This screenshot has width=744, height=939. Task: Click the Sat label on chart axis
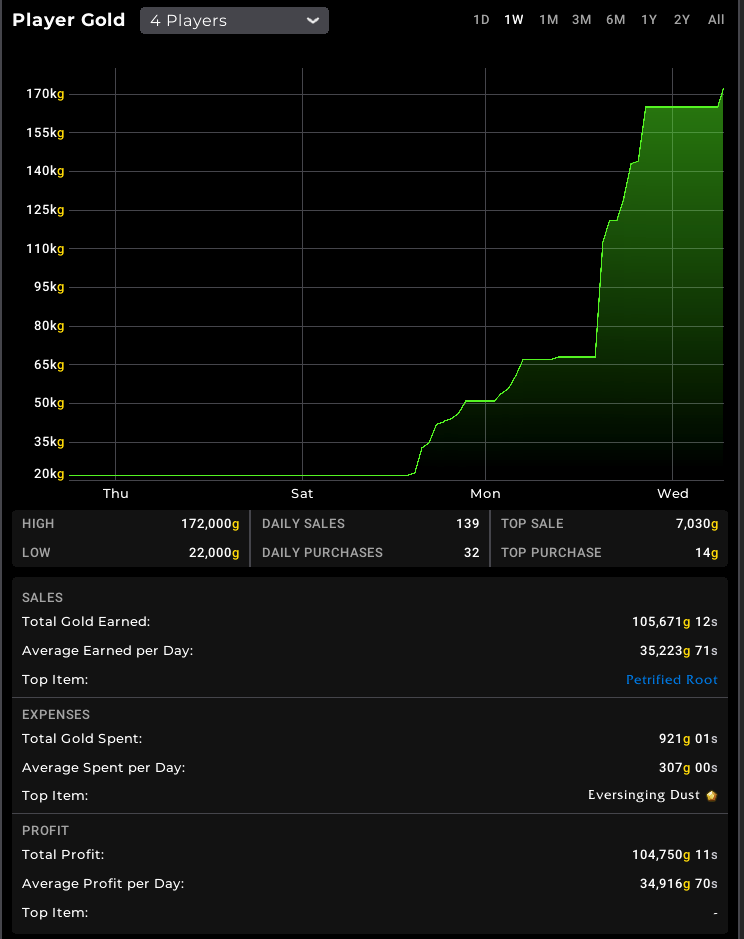[302, 493]
